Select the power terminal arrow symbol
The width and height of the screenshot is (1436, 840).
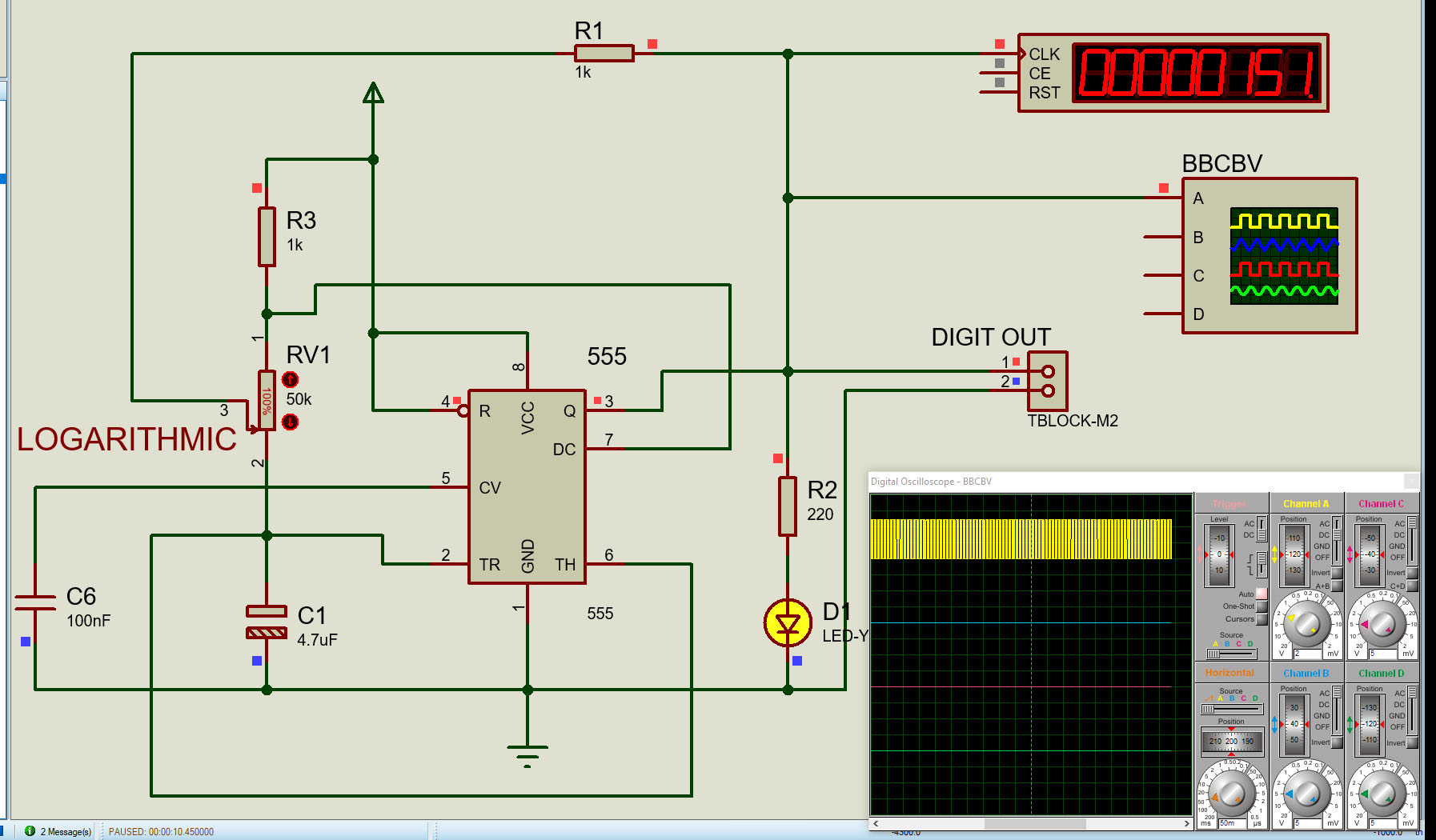[x=373, y=93]
